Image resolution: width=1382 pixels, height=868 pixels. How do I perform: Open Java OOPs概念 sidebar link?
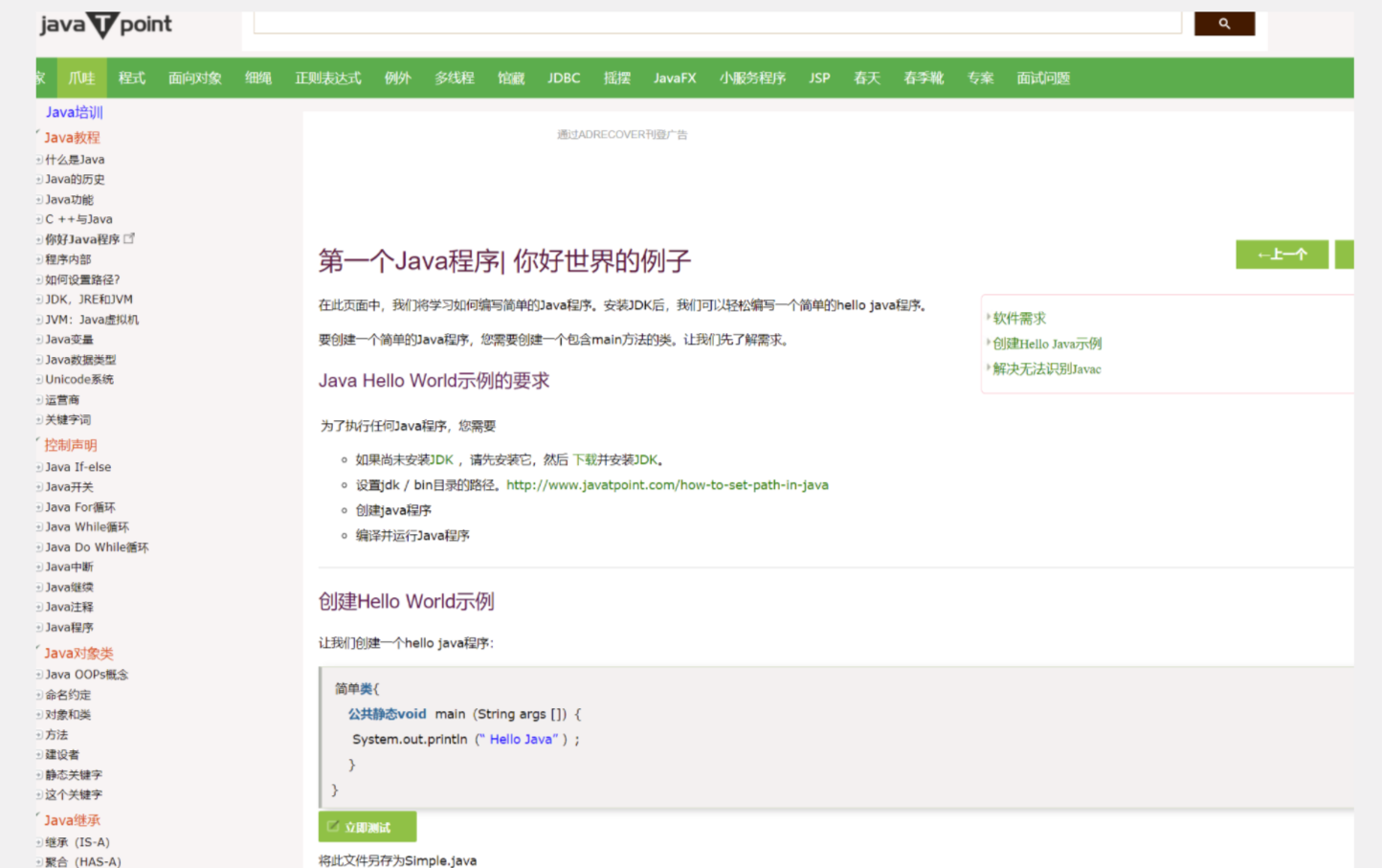click(86, 675)
